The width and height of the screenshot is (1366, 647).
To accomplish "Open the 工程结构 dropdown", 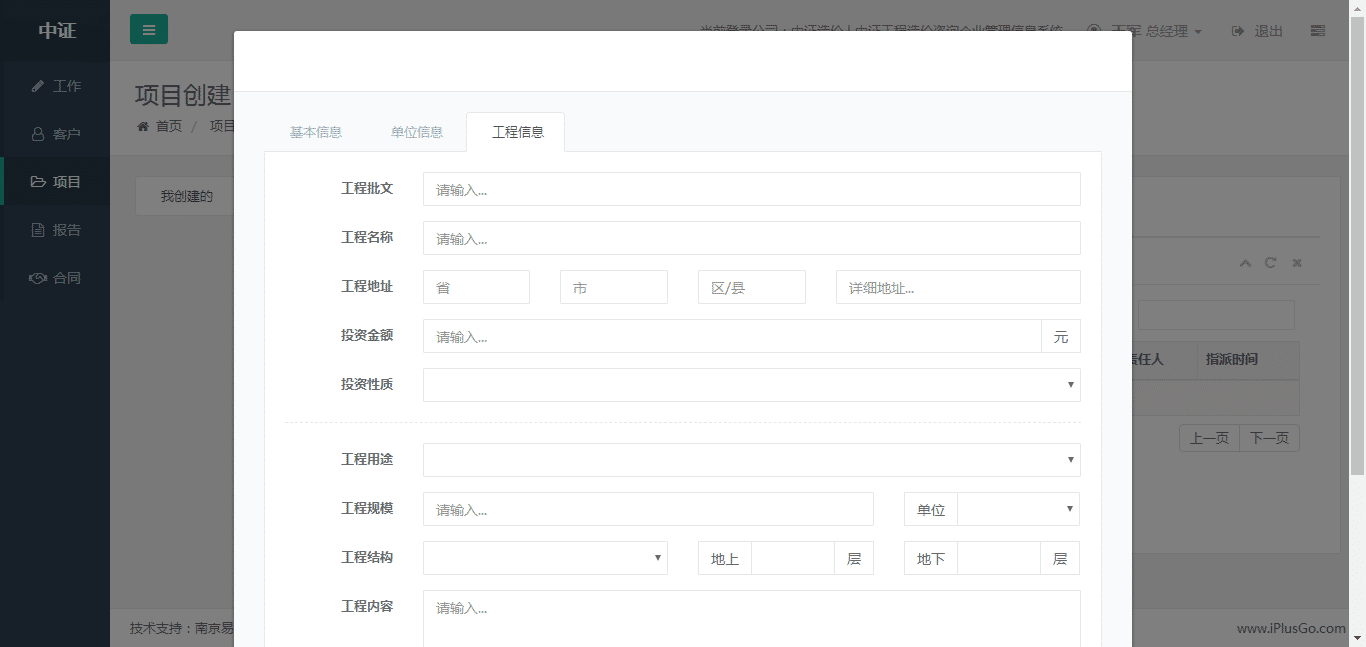I will click(545, 558).
